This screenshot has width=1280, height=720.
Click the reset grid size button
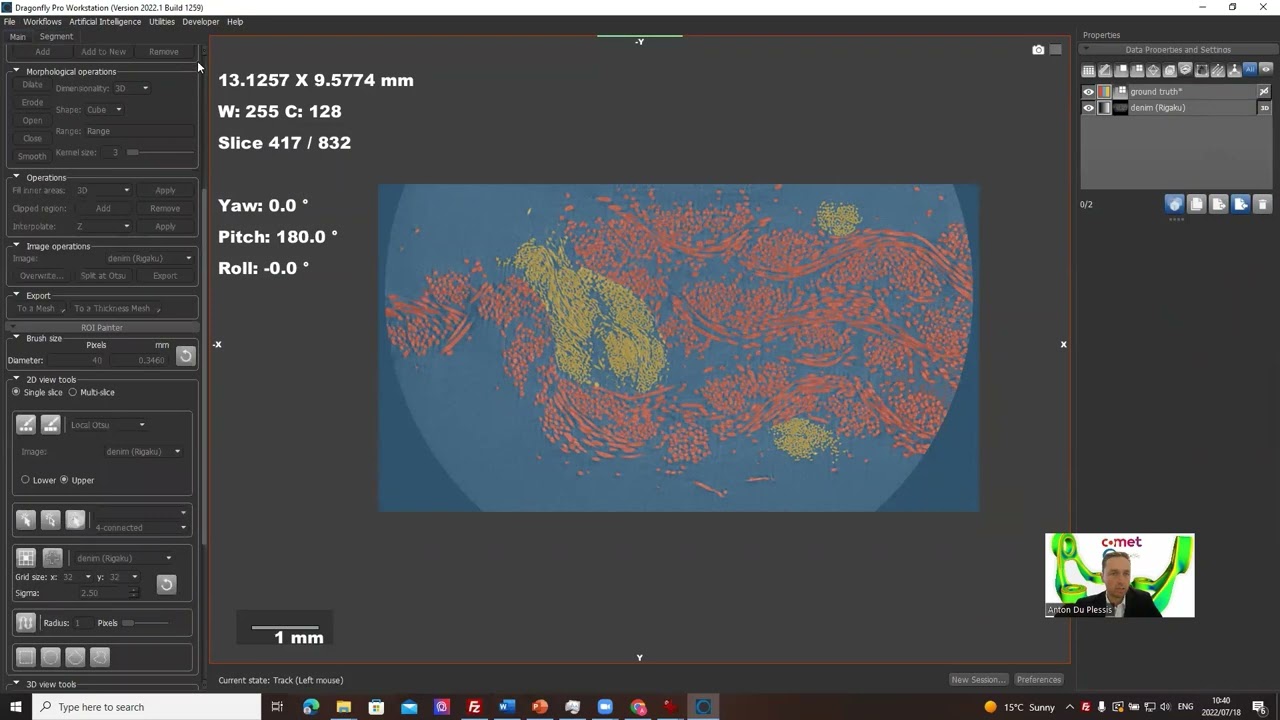166,584
